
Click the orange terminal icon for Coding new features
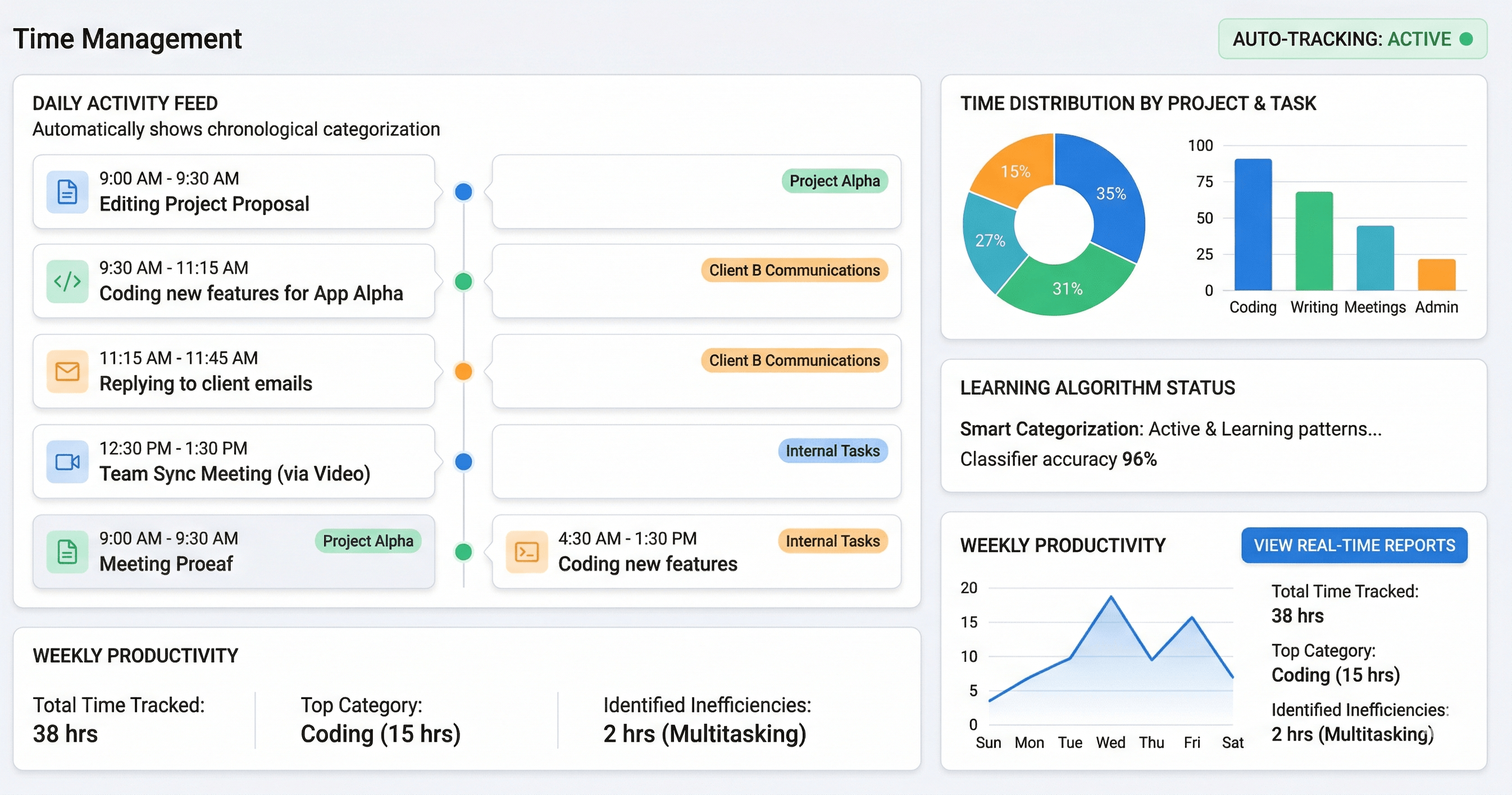pos(526,552)
